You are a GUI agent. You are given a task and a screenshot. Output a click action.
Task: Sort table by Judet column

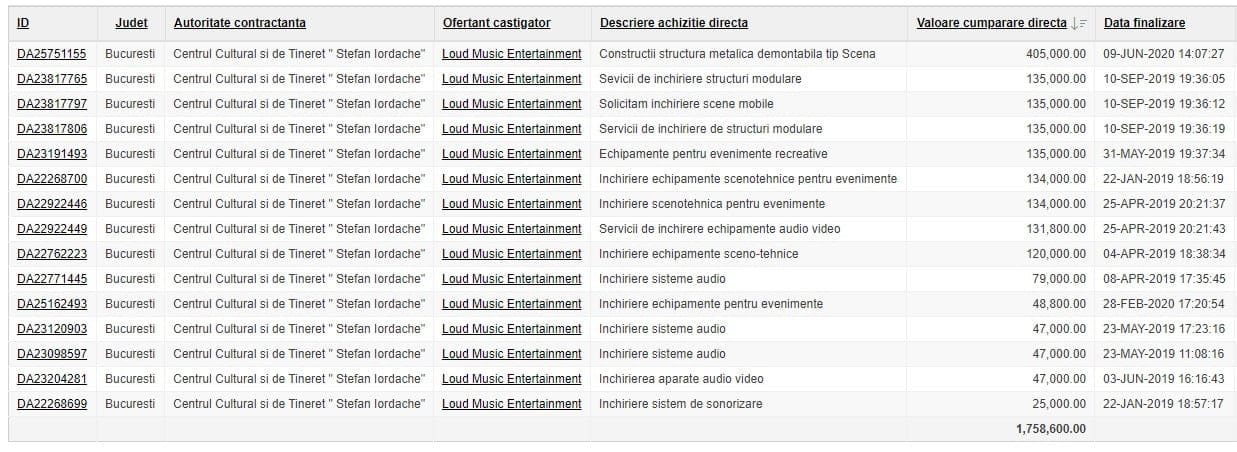coord(131,23)
